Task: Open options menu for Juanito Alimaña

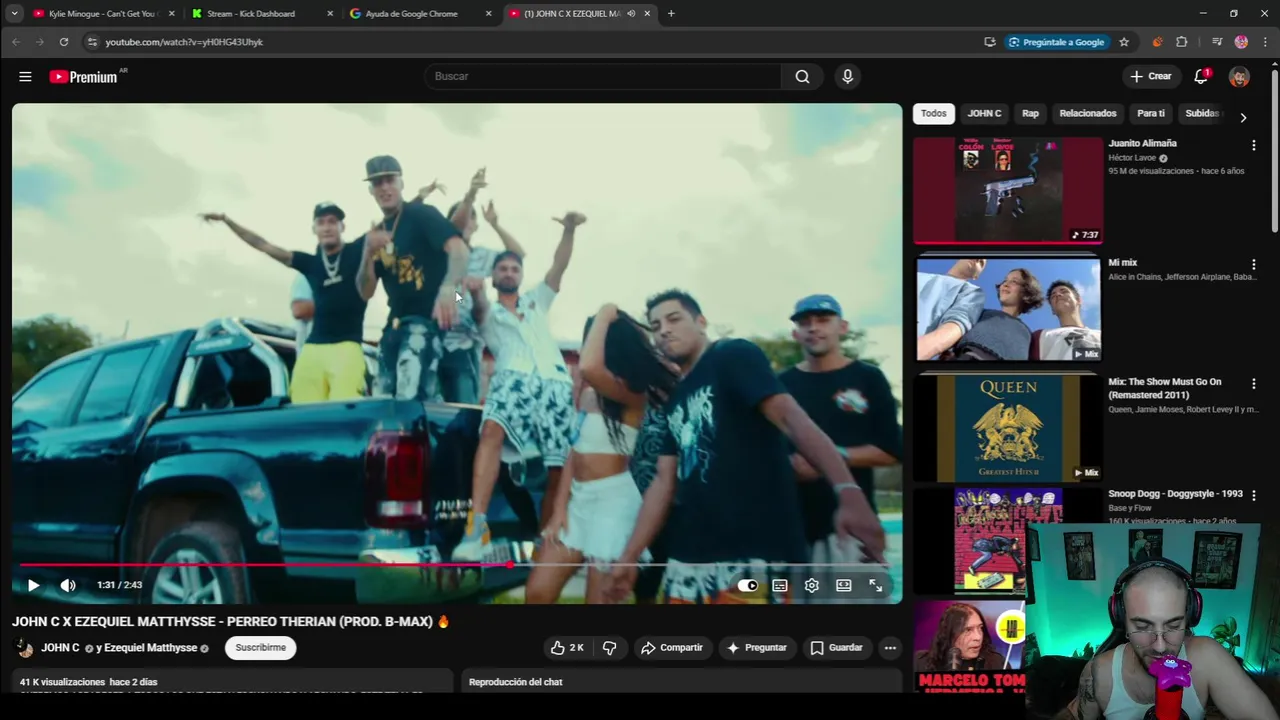Action: tap(1253, 146)
